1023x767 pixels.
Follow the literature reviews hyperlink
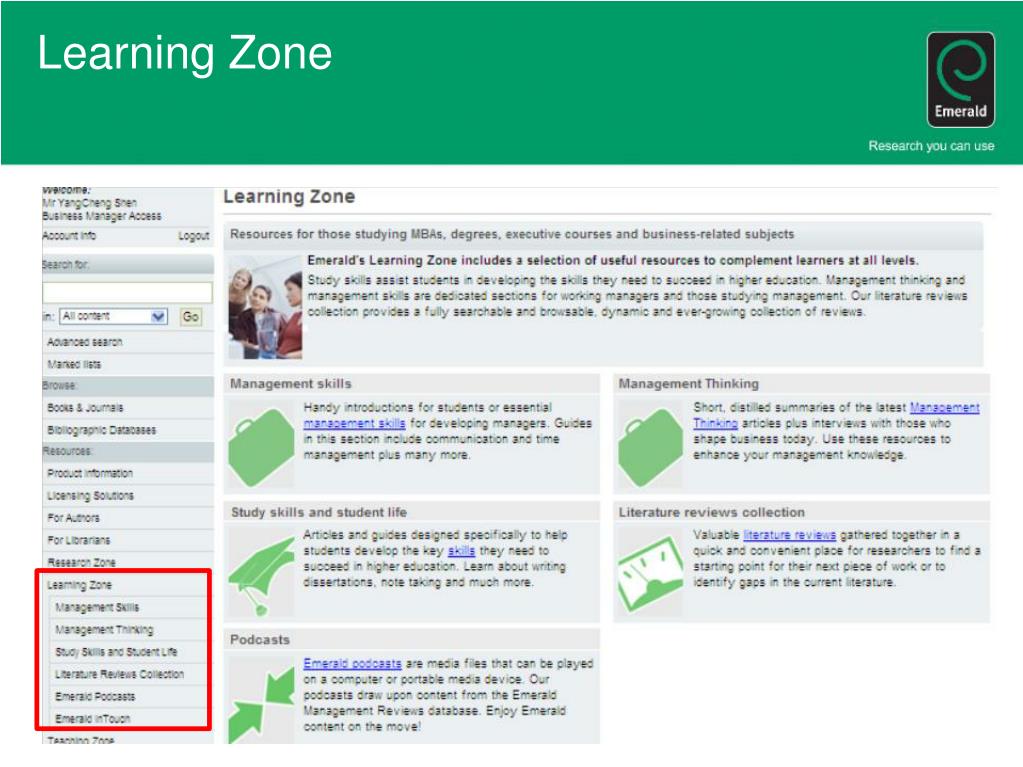[x=789, y=535]
